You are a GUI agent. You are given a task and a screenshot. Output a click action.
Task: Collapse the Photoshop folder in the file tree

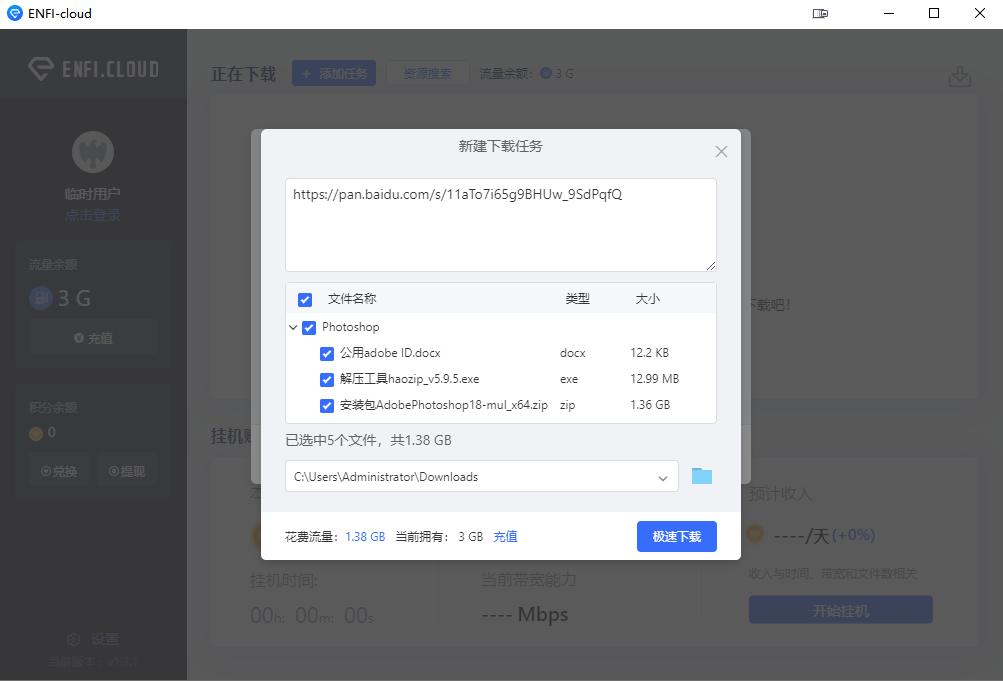pyautogui.click(x=293, y=327)
